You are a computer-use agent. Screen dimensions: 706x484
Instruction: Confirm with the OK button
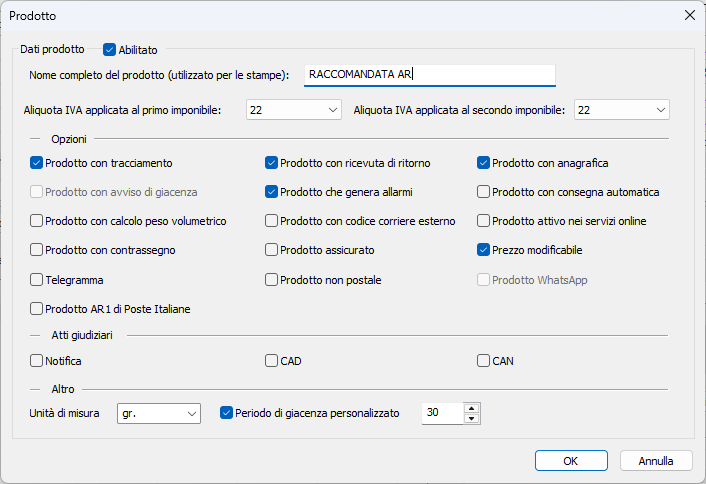pos(571,461)
